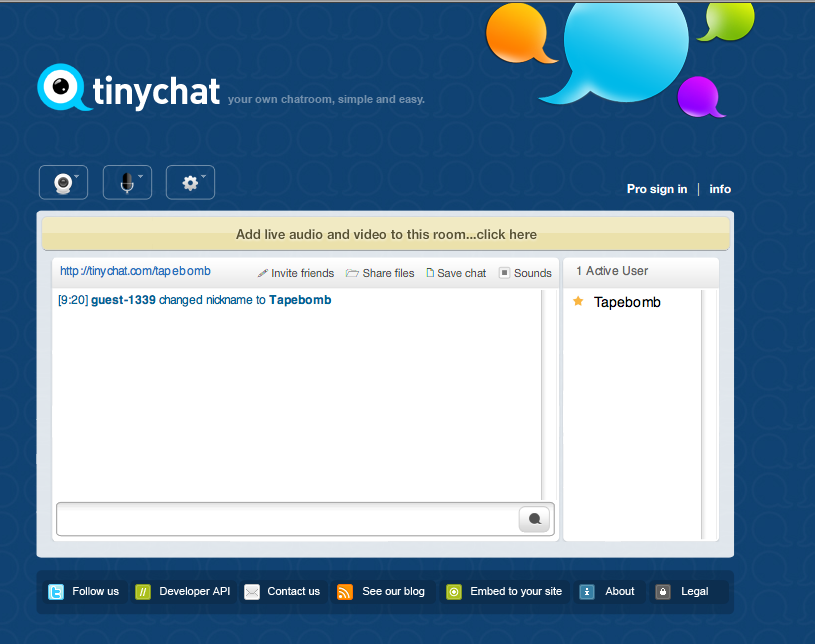The height and width of the screenshot is (644, 815).
Task: Open the info link
Action: [x=720, y=189]
